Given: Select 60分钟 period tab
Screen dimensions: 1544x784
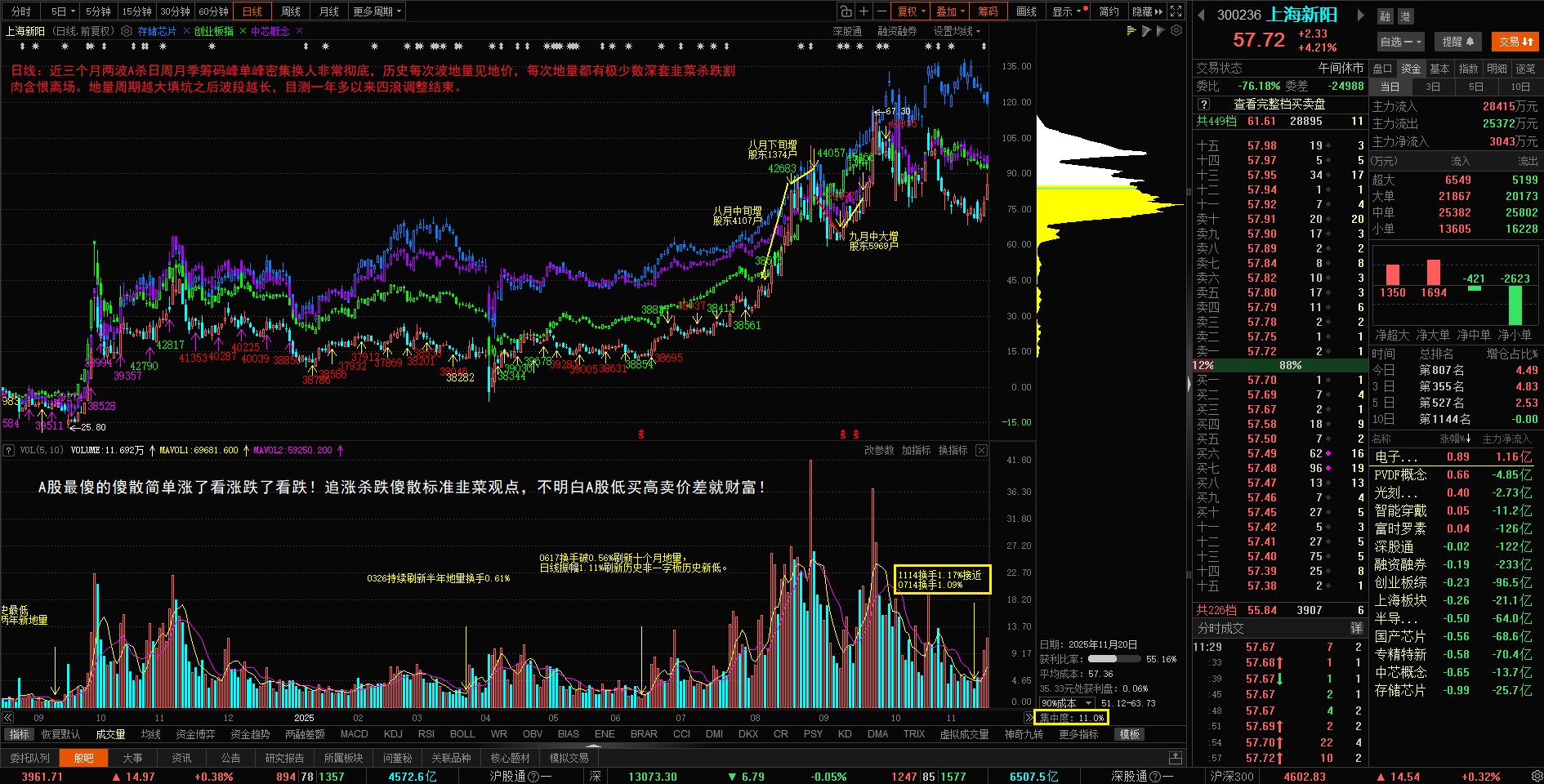Looking at the screenshot, I should pyautogui.click(x=213, y=11).
